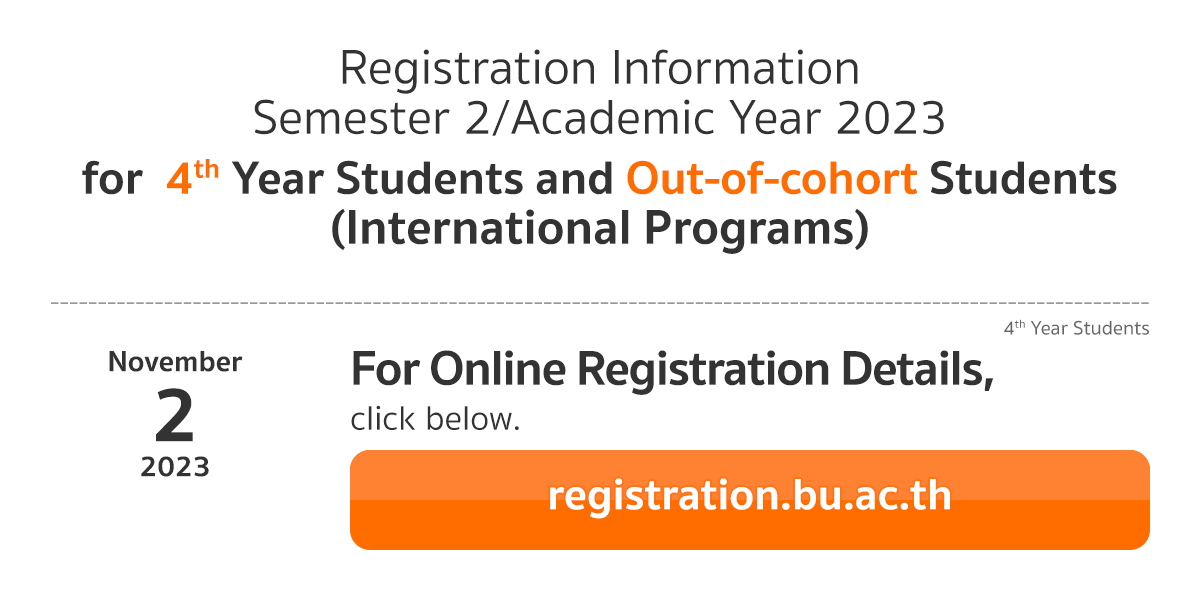Open the registration.bu.ac.th orange button
1200x600 pixels.
(749, 500)
